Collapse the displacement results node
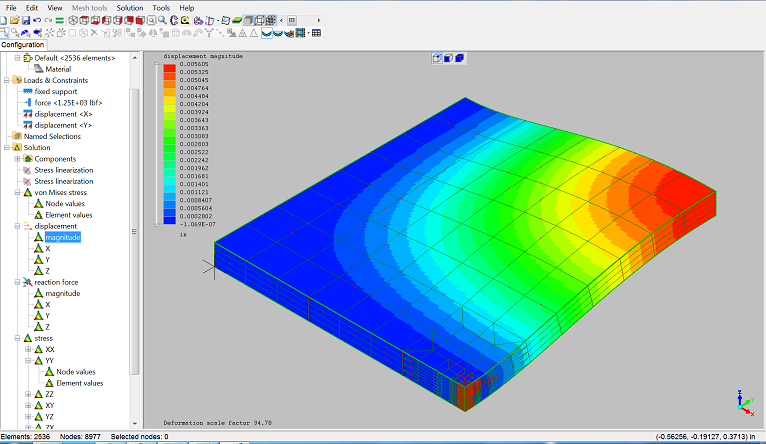Screen dimensions: 766x444 pos(17,226)
